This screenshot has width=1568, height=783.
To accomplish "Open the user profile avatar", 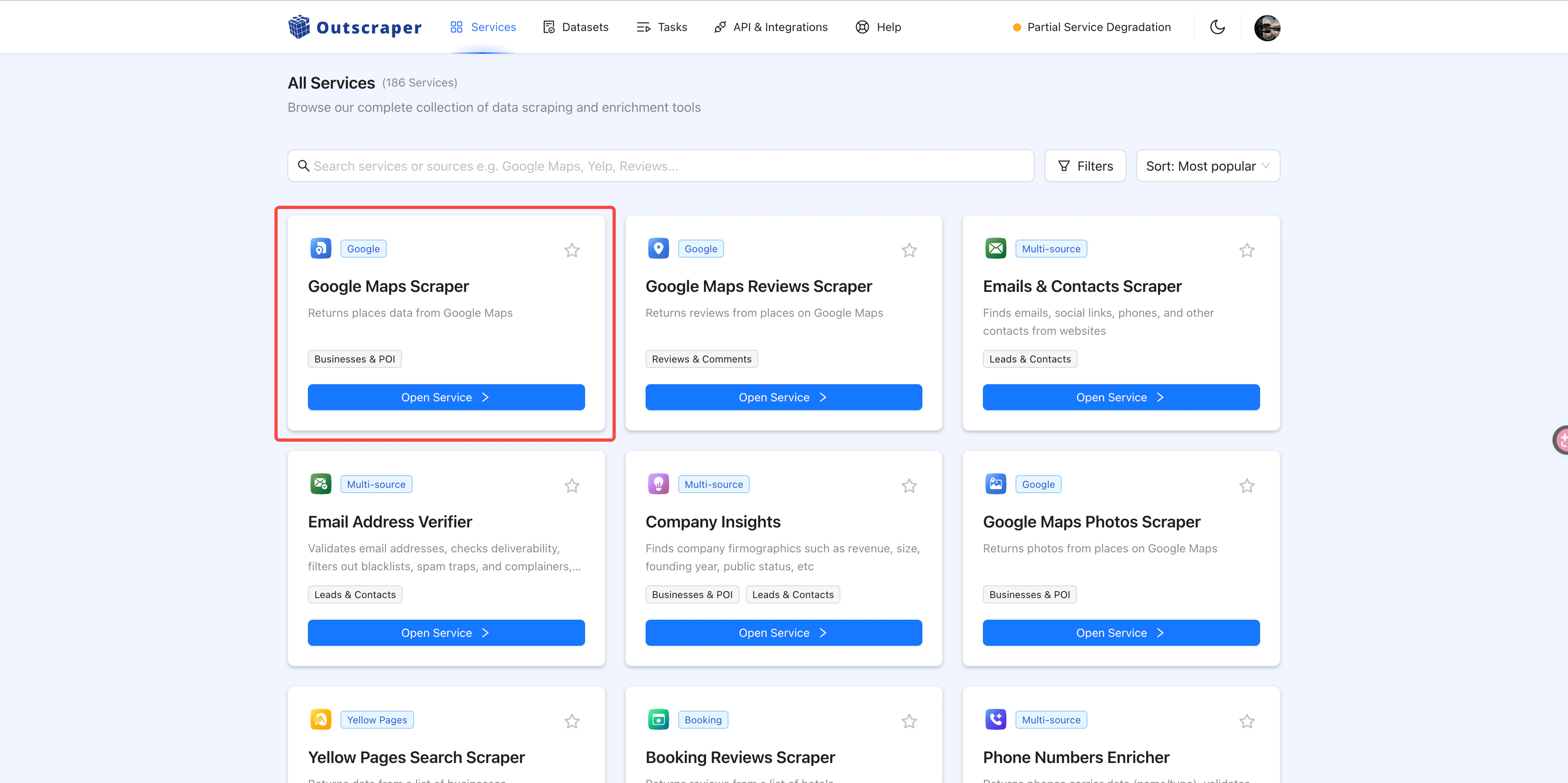I will click(x=1267, y=28).
